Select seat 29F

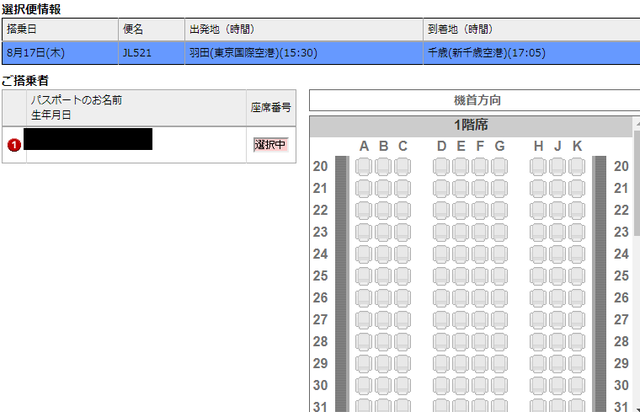[480, 363]
